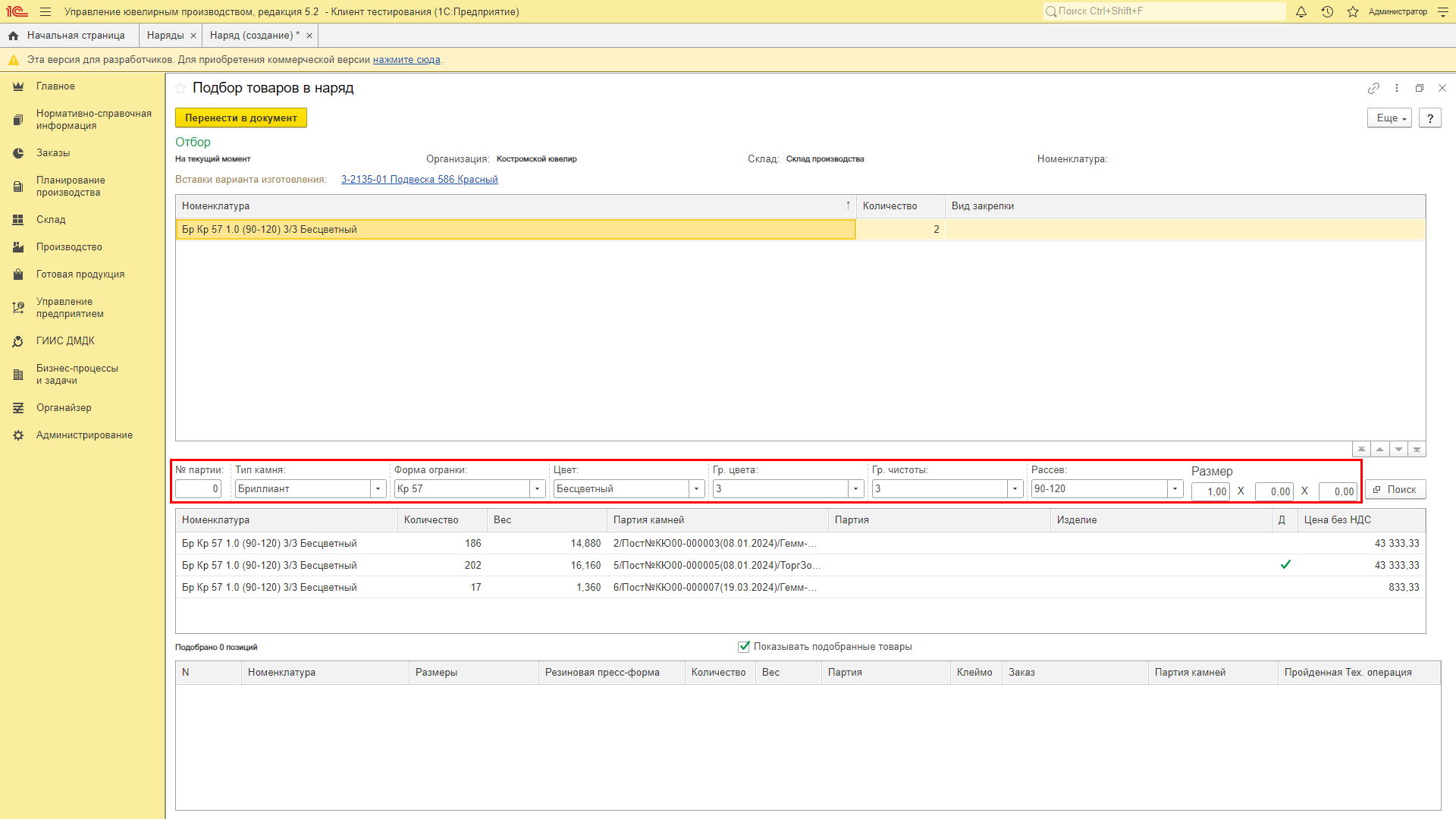Click the Заказы sidebar icon
1456x819 pixels.
[18, 153]
